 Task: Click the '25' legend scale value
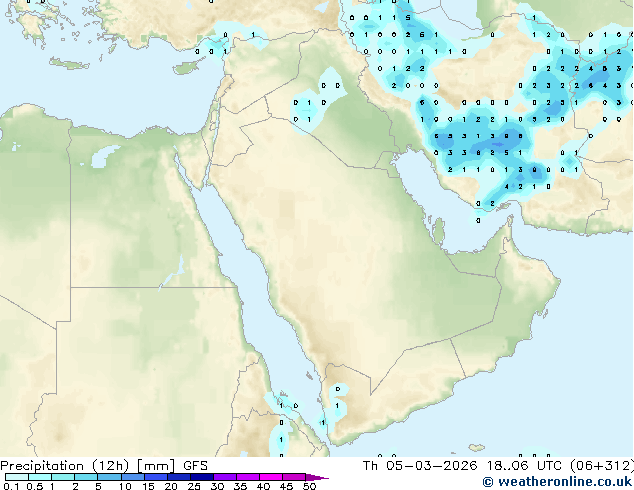pos(194,486)
